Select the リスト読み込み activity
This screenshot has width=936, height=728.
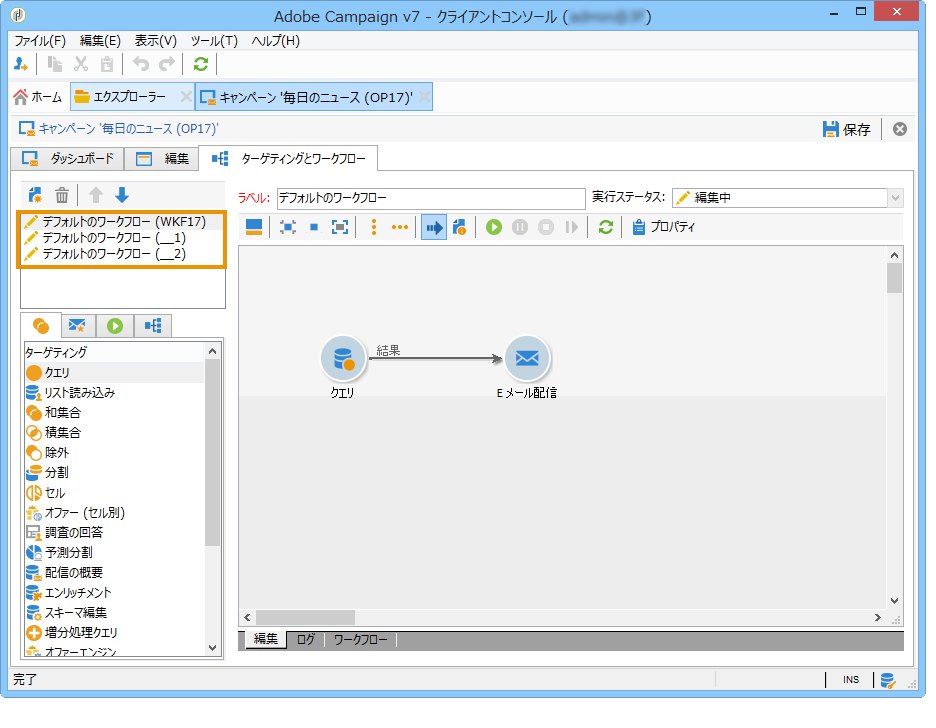(x=115, y=393)
